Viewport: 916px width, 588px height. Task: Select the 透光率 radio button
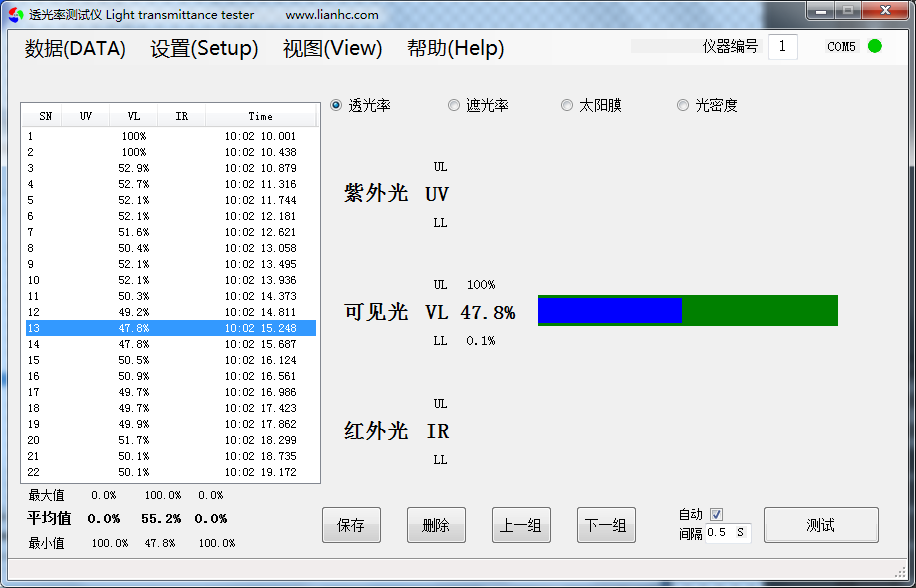(x=336, y=105)
